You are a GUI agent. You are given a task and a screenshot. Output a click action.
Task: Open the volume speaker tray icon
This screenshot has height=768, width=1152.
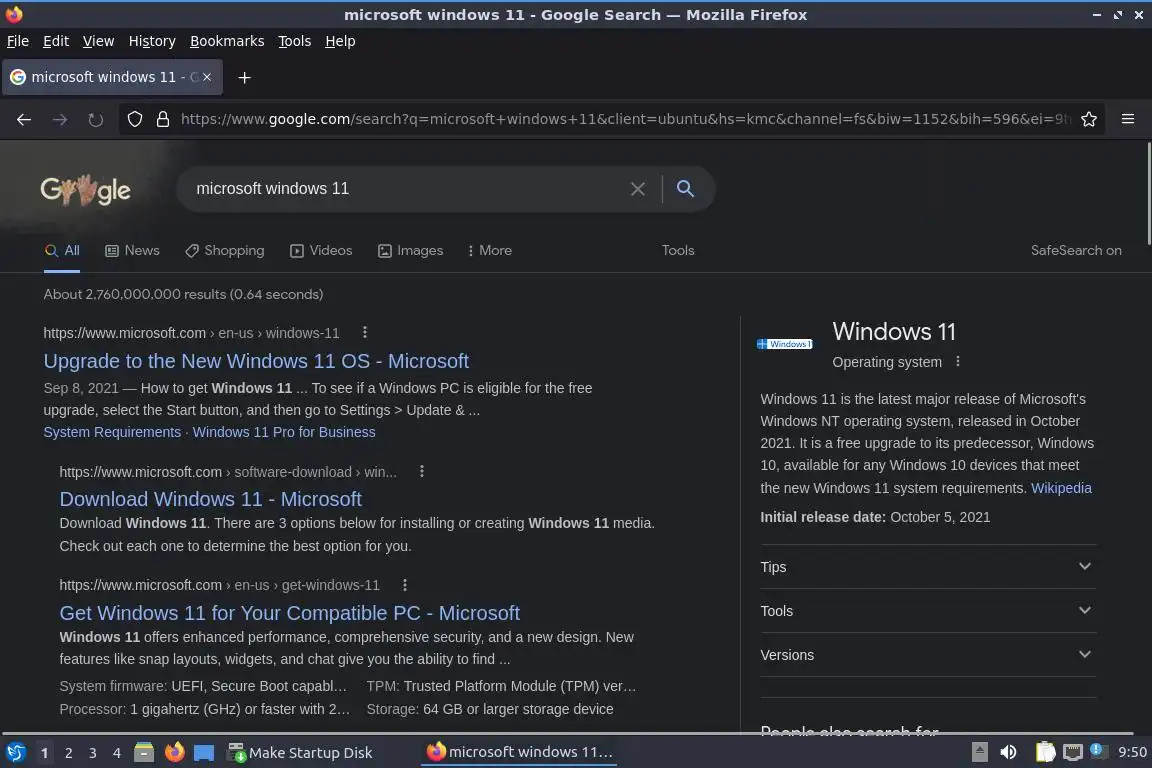click(1009, 752)
